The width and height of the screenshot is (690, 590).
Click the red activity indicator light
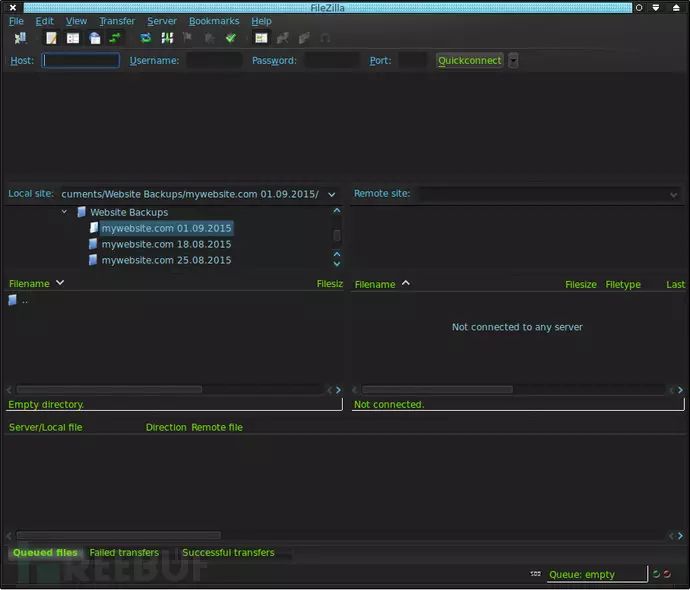click(667, 574)
